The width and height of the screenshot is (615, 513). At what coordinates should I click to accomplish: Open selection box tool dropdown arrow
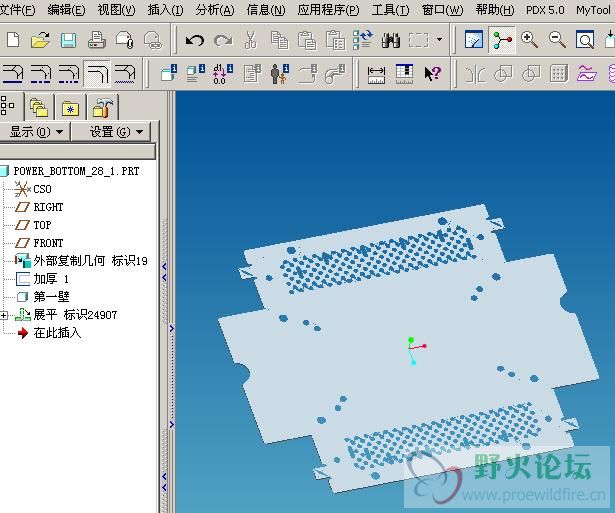click(x=440, y=40)
